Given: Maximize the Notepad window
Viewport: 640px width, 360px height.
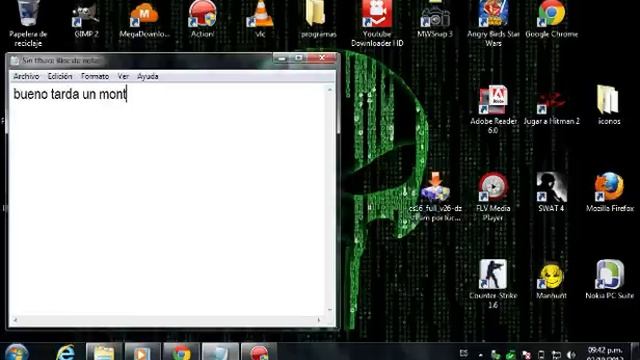Looking at the screenshot, I should (x=298, y=58).
